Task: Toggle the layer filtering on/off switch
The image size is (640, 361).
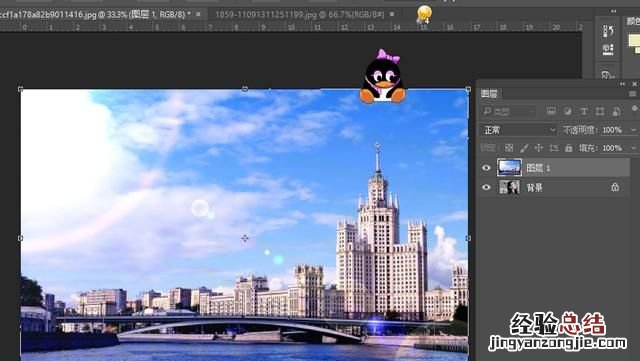Action: [634, 109]
